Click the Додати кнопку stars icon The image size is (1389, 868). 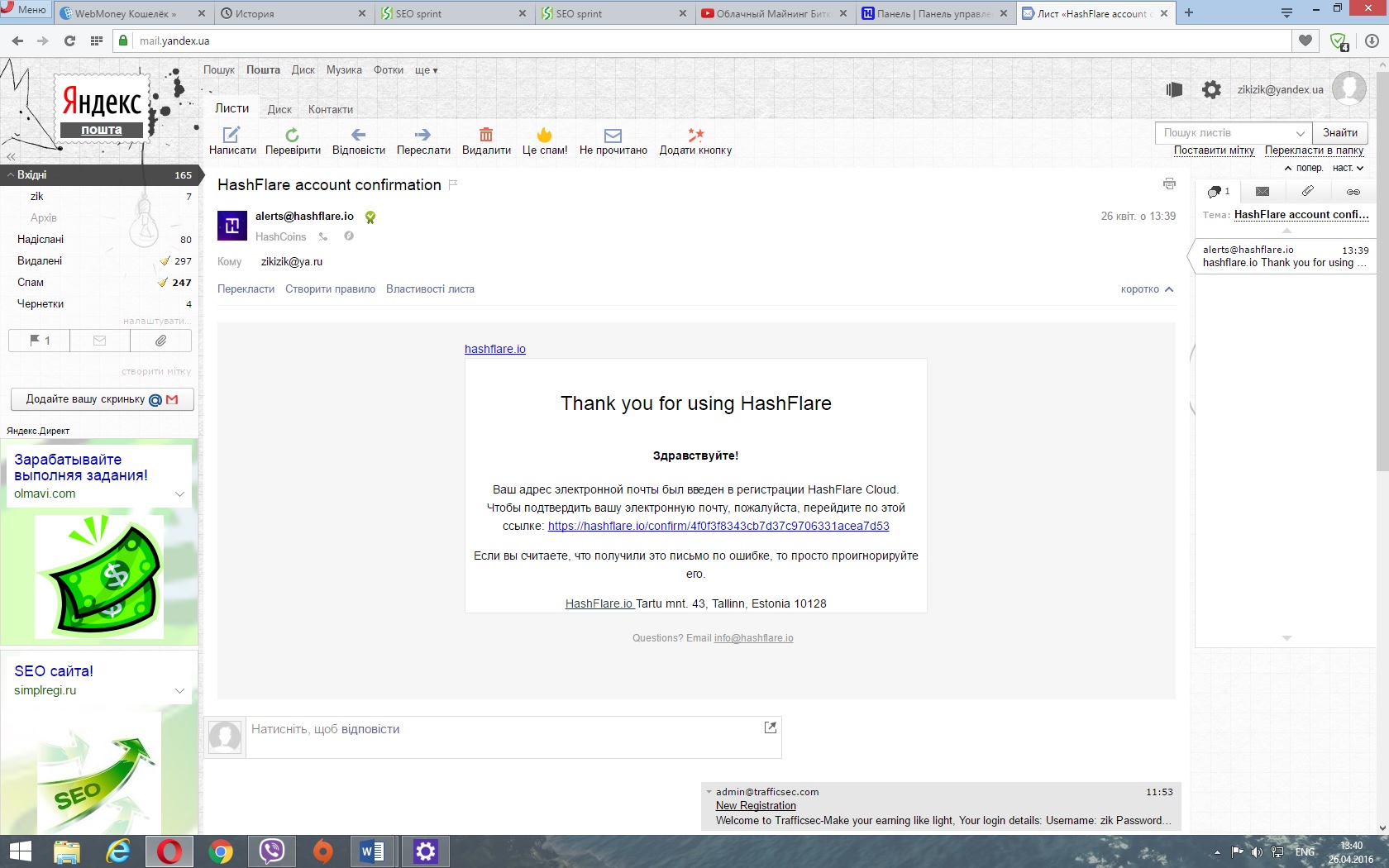[x=695, y=135]
